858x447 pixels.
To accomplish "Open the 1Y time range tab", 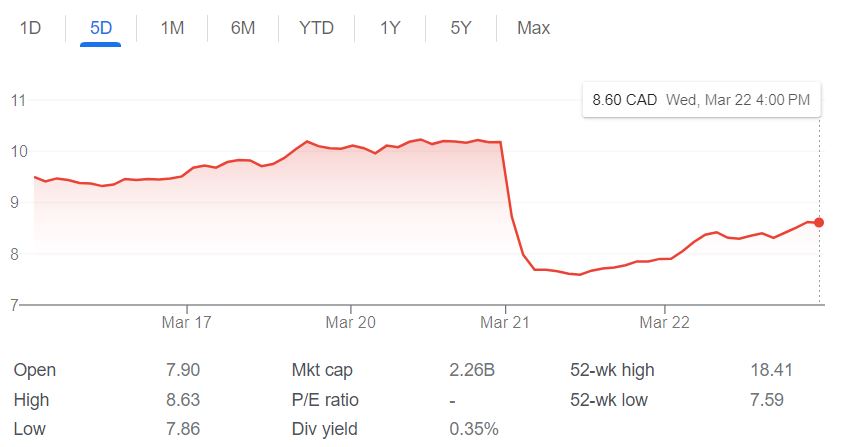I will coord(390,28).
